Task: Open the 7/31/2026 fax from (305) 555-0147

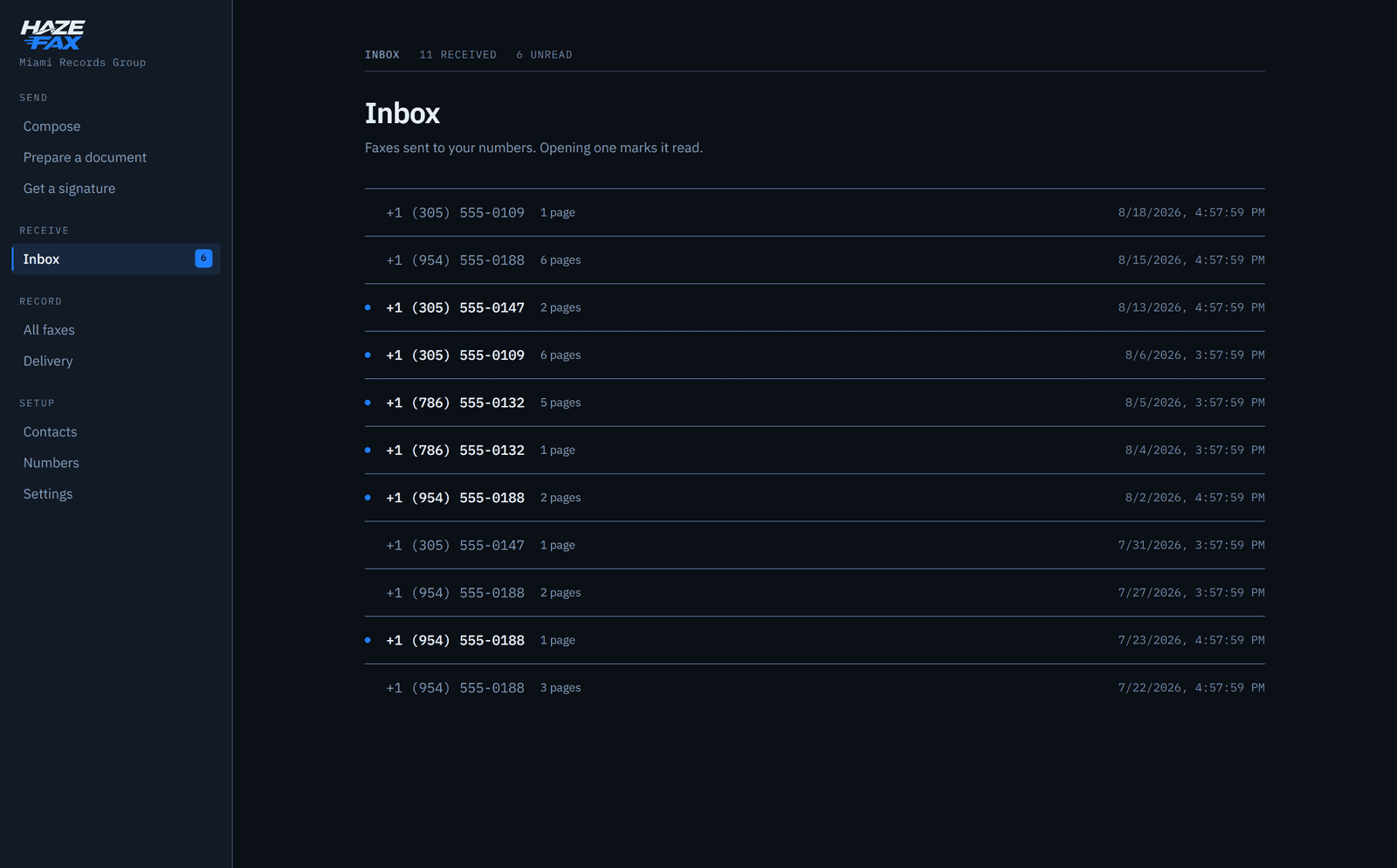Action: pyautogui.click(x=815, y=546)
